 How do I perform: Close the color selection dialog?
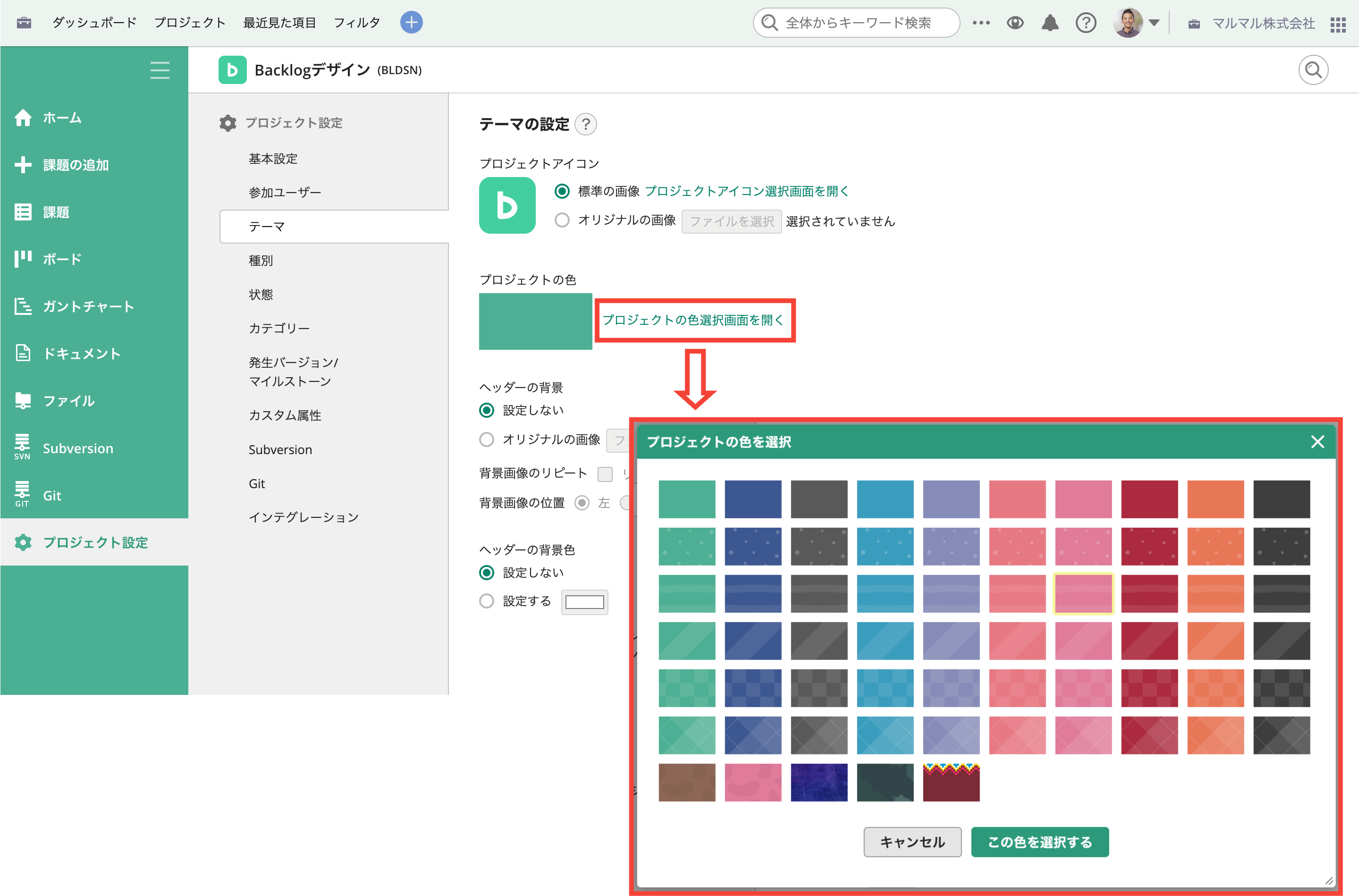[1317, 442]
